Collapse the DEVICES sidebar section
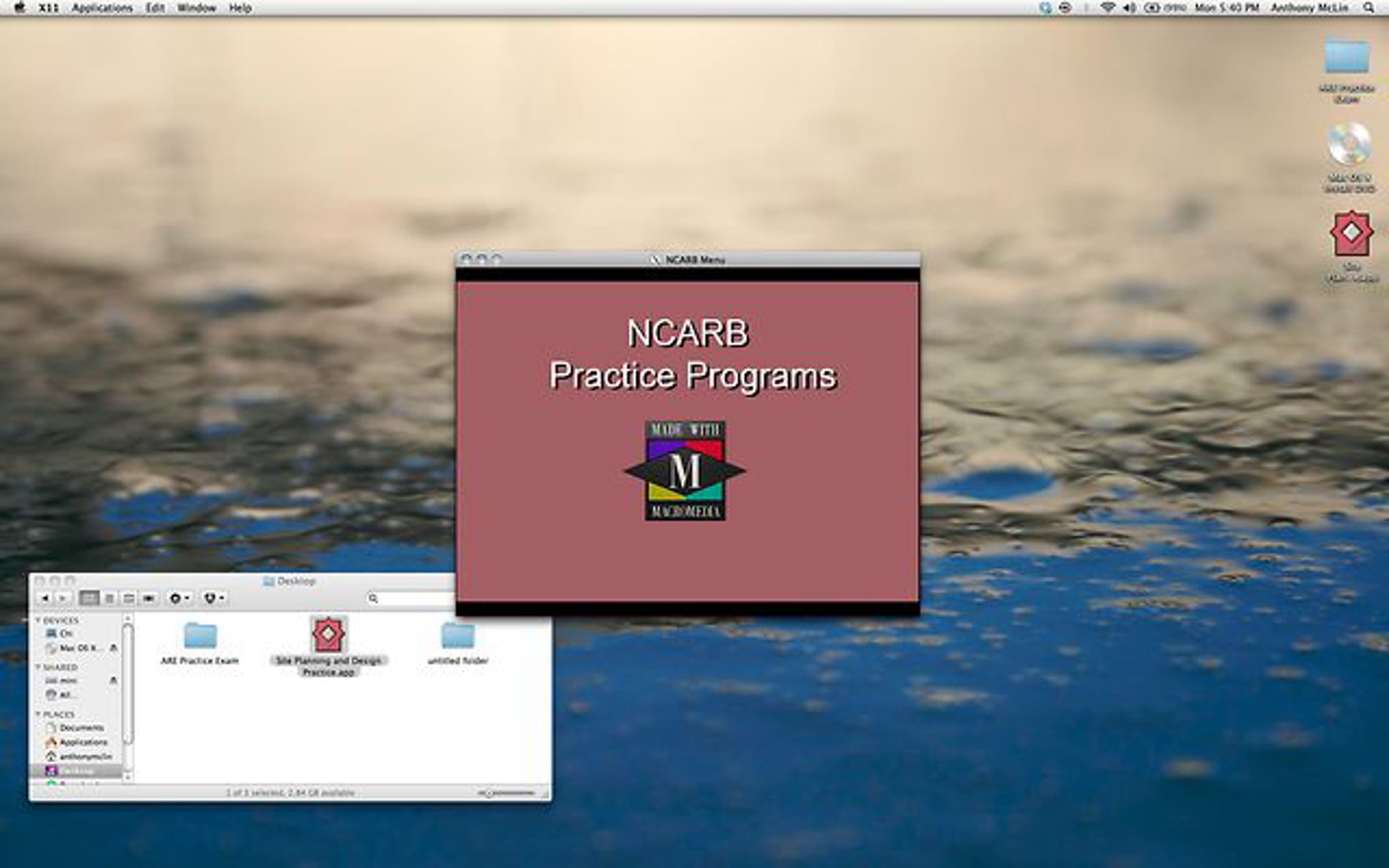The width and height of the screenshot is (1389, 868). (x=38, y=620)
